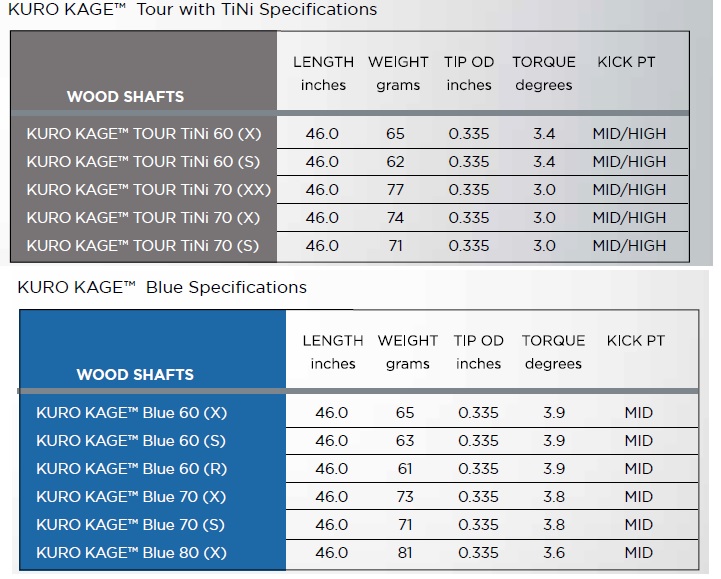Screen dimensions: 721x579
Task: Select the 'KURO KAGE Blue 60 (S)' row label
Action: tap(131, 441)
